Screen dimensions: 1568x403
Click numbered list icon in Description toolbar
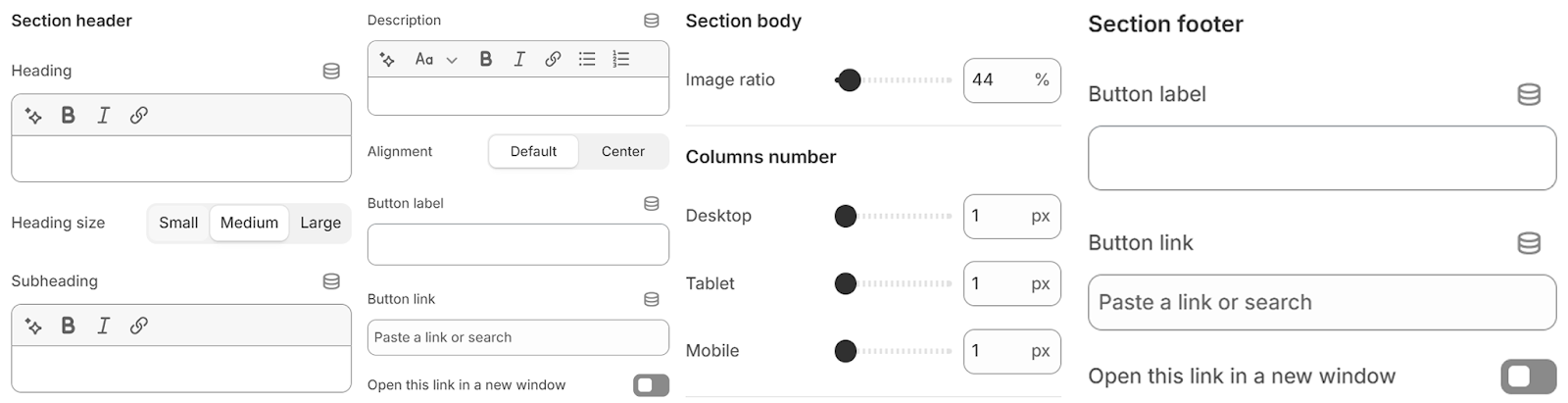(x=620, y=59)
